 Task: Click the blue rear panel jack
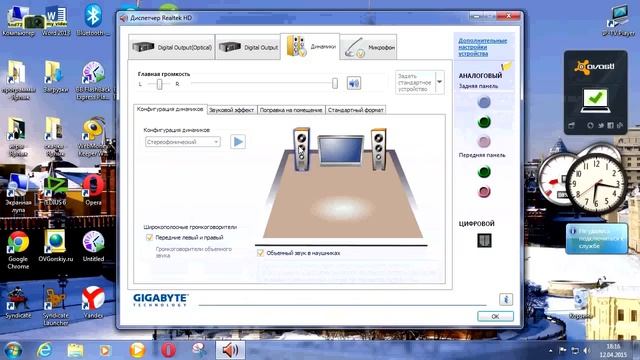[484, 102]
